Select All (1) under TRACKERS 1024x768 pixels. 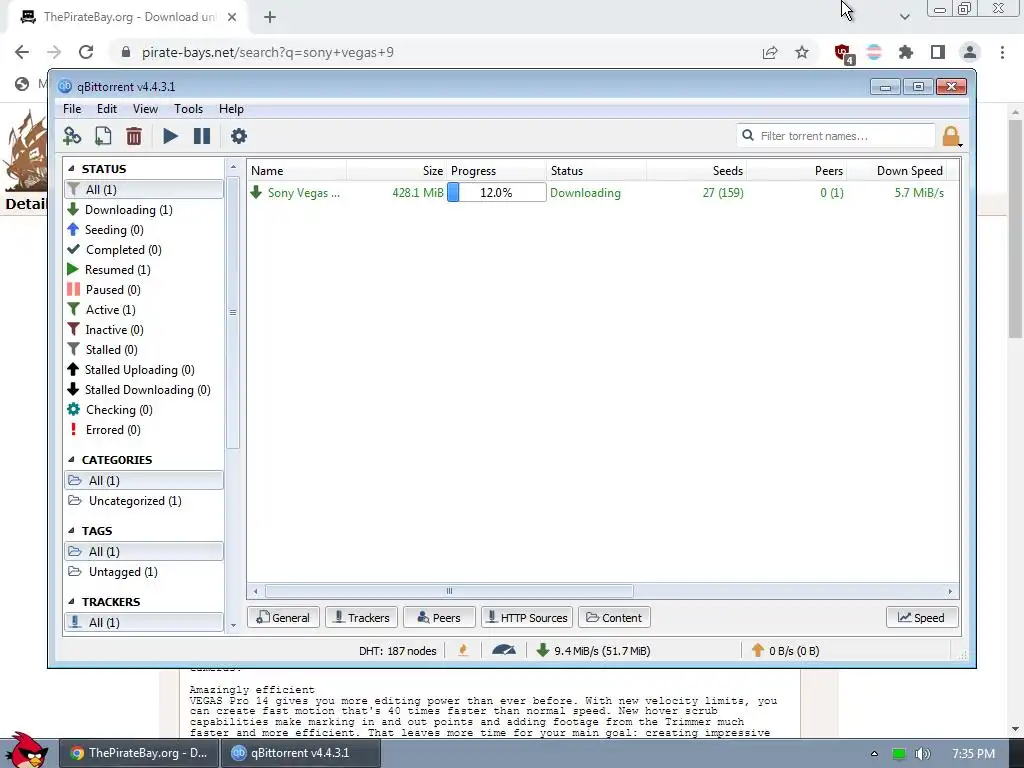click(144, 622)
